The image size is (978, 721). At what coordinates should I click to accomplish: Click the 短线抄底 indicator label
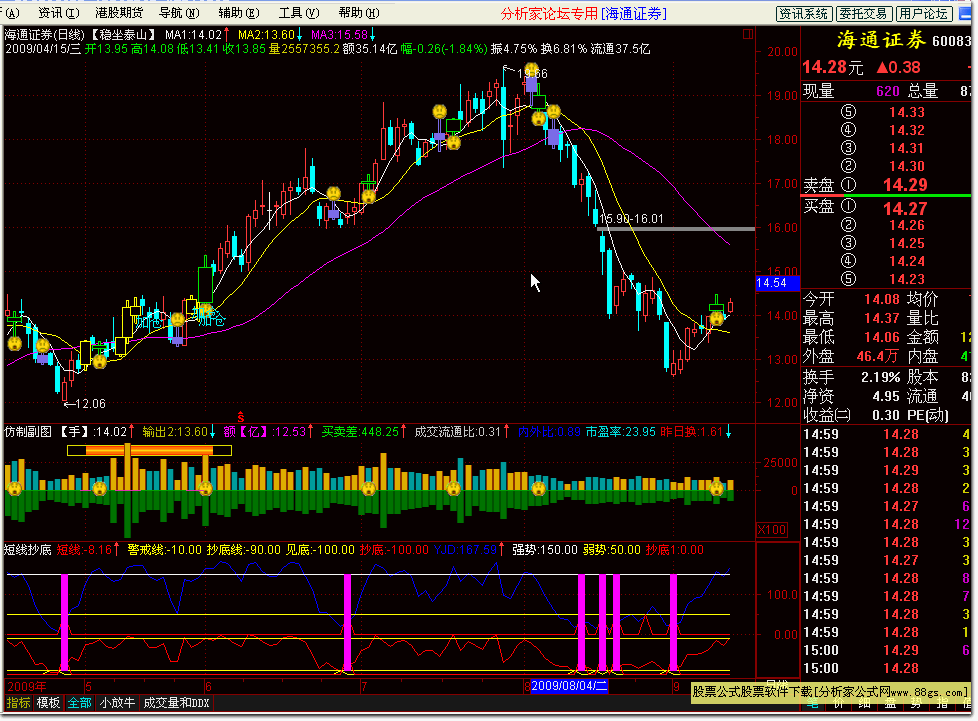pos(28,549)
